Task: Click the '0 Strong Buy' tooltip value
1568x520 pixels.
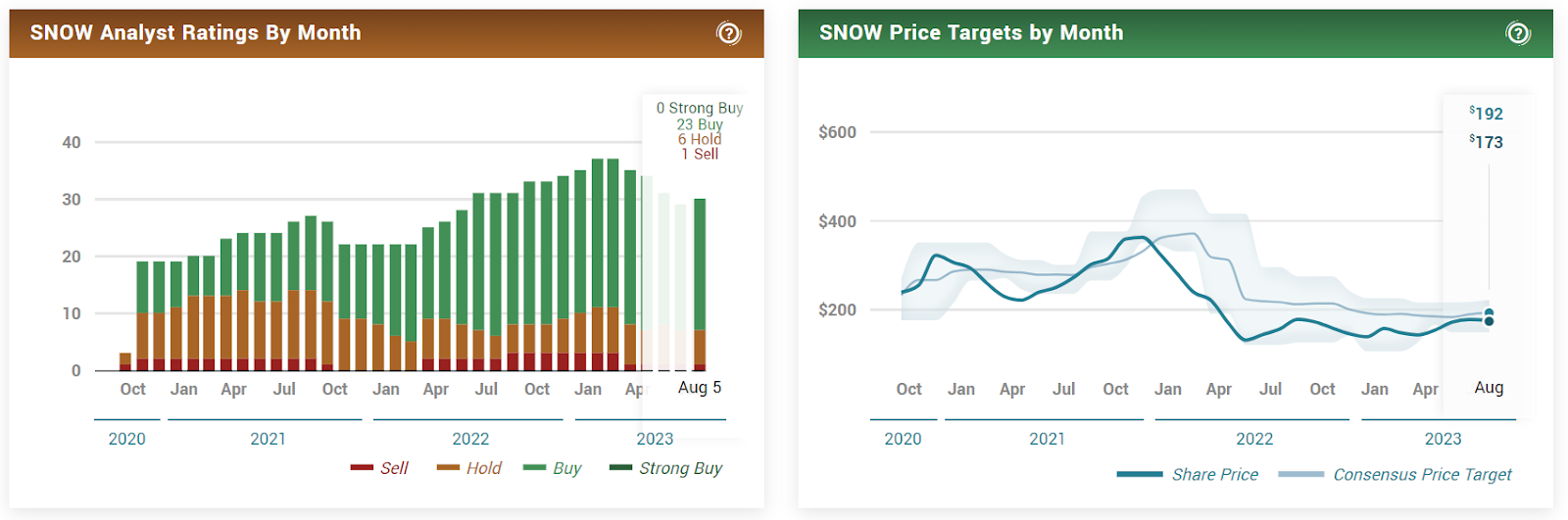Action: click(x=700, y=108)
